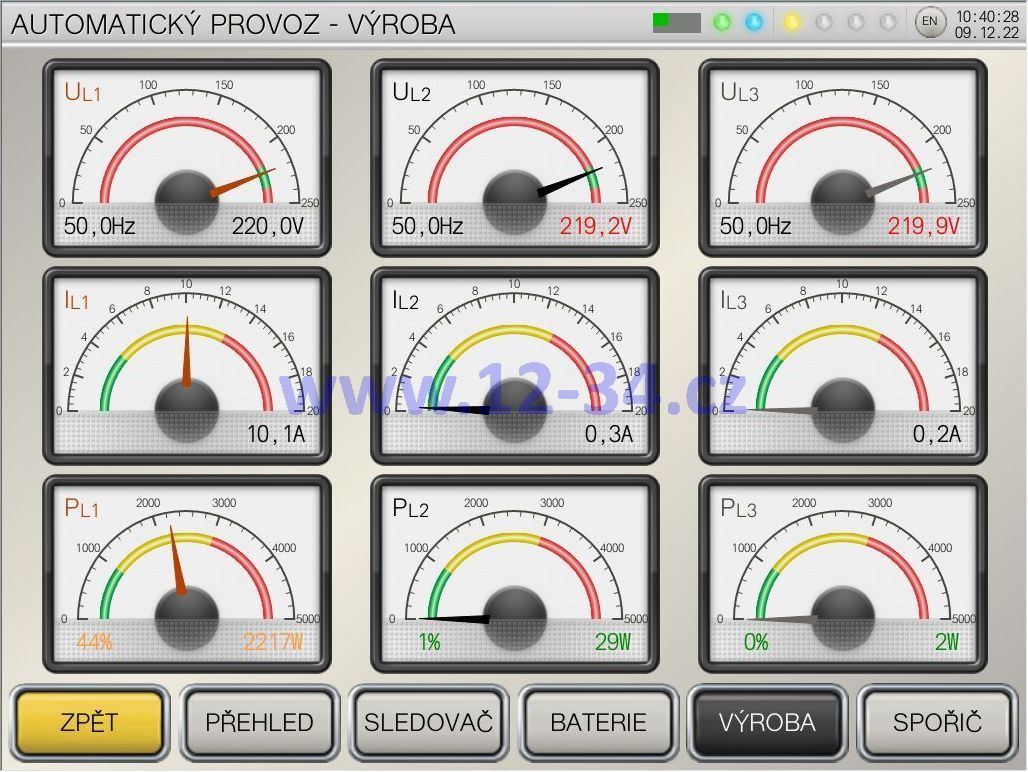The image size is (1028, 772).
Task: Click the IL2 current meter
Action: point(514,365)
